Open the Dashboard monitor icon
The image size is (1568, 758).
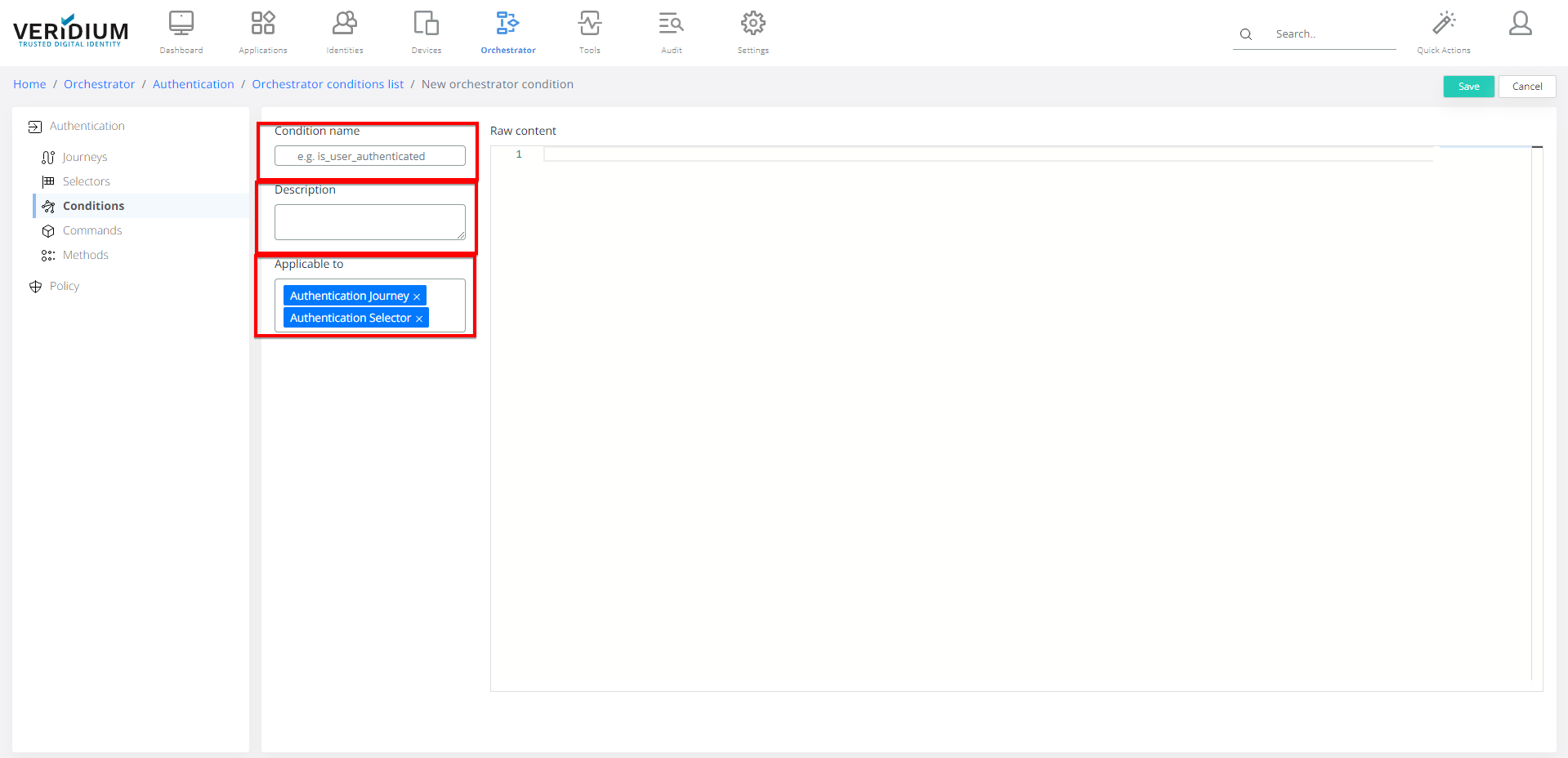click(x=181, y=24)
